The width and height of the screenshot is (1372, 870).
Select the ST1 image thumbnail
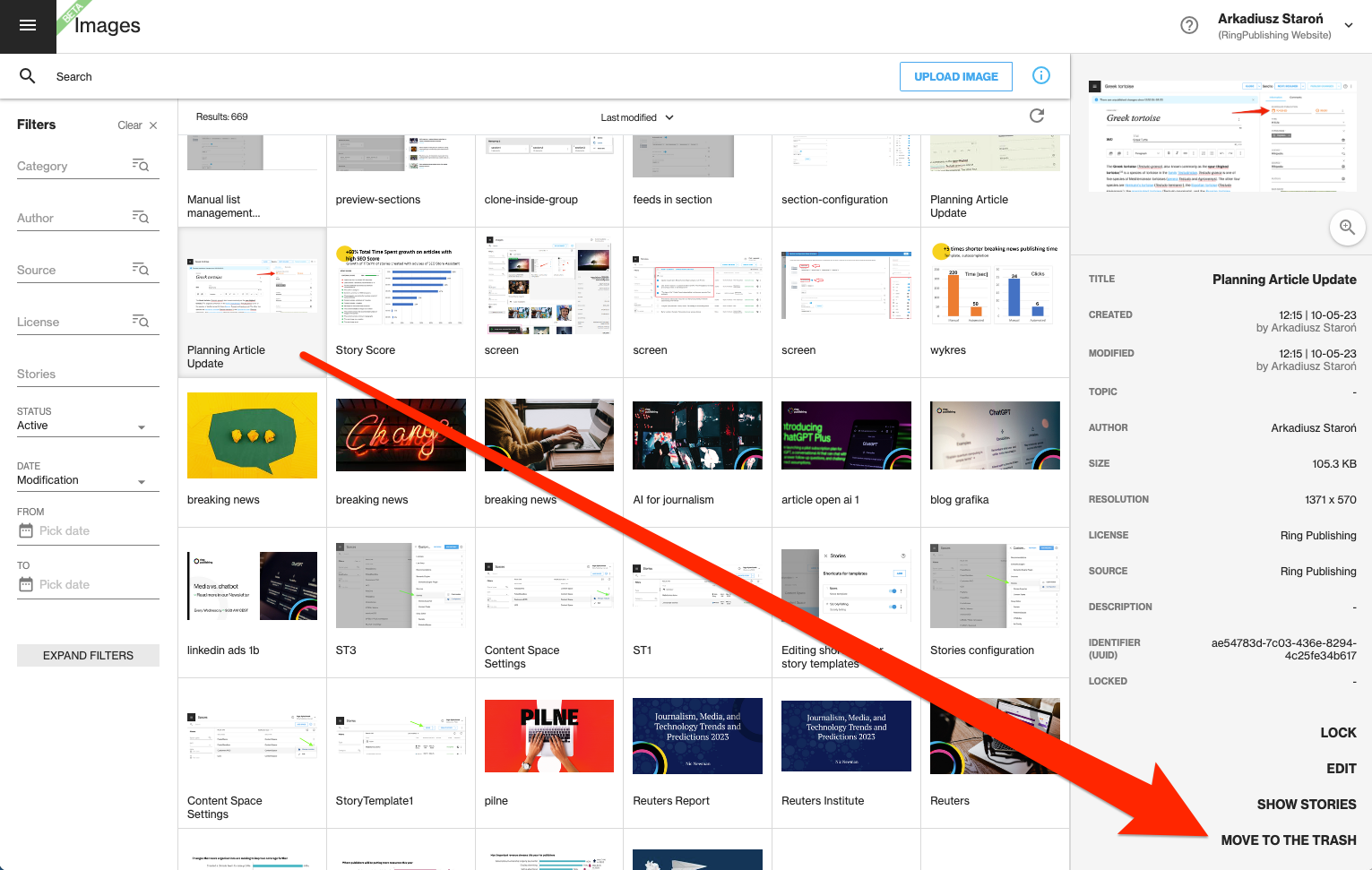pyautogui.click(x=697, y=586)
